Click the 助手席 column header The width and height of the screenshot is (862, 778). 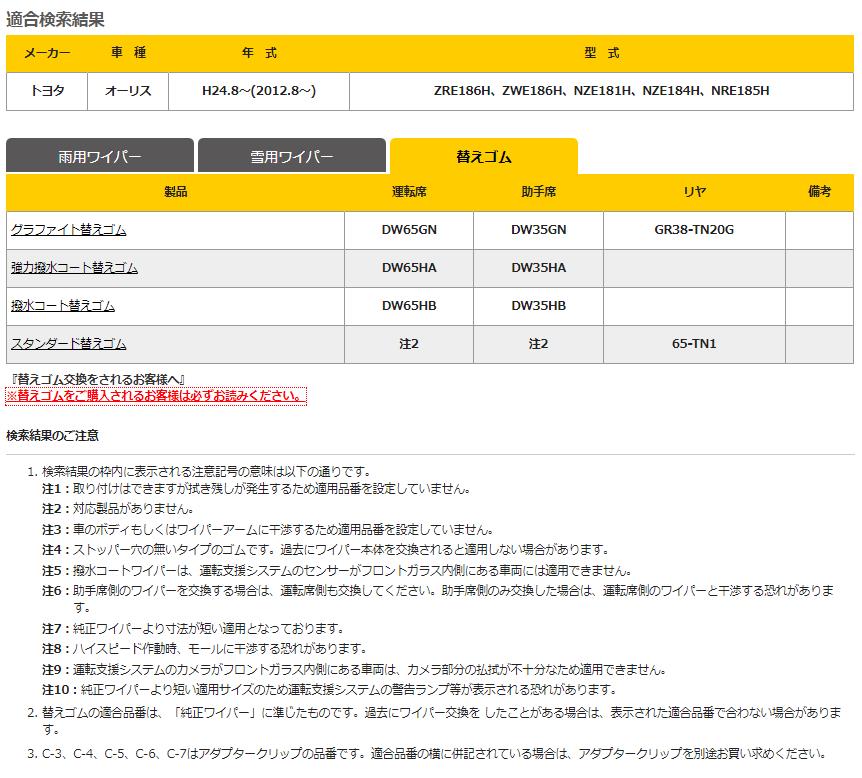[x=538, y=191]
